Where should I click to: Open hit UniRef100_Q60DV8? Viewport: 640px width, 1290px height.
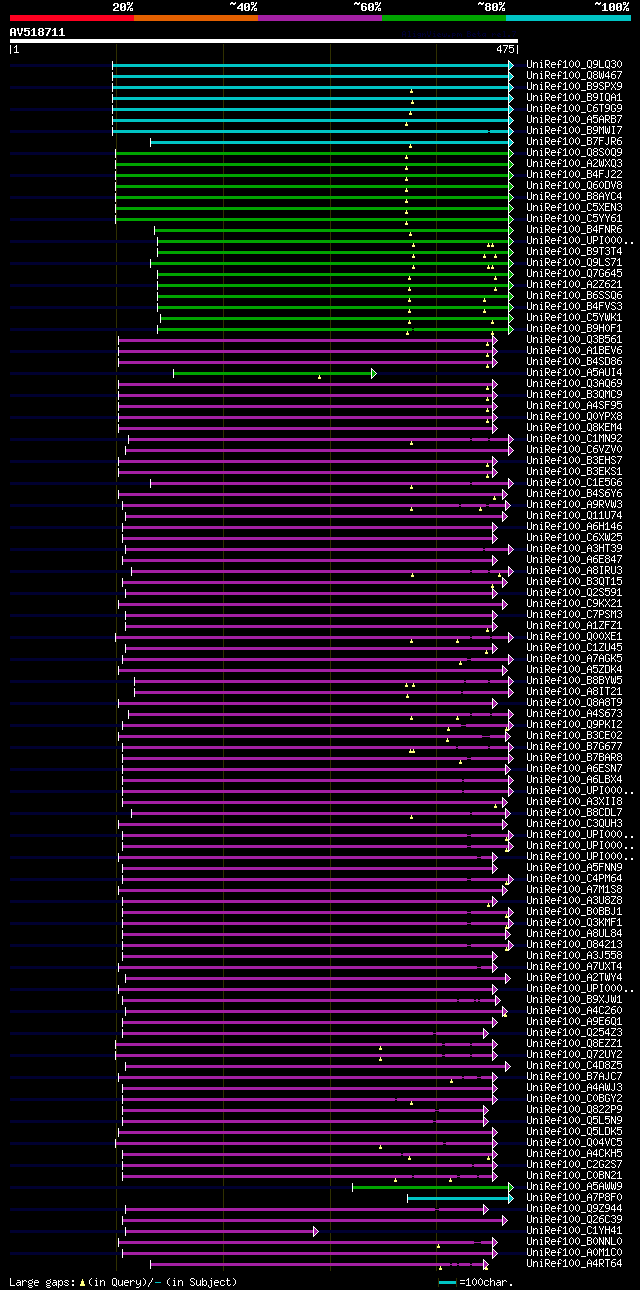574,186
